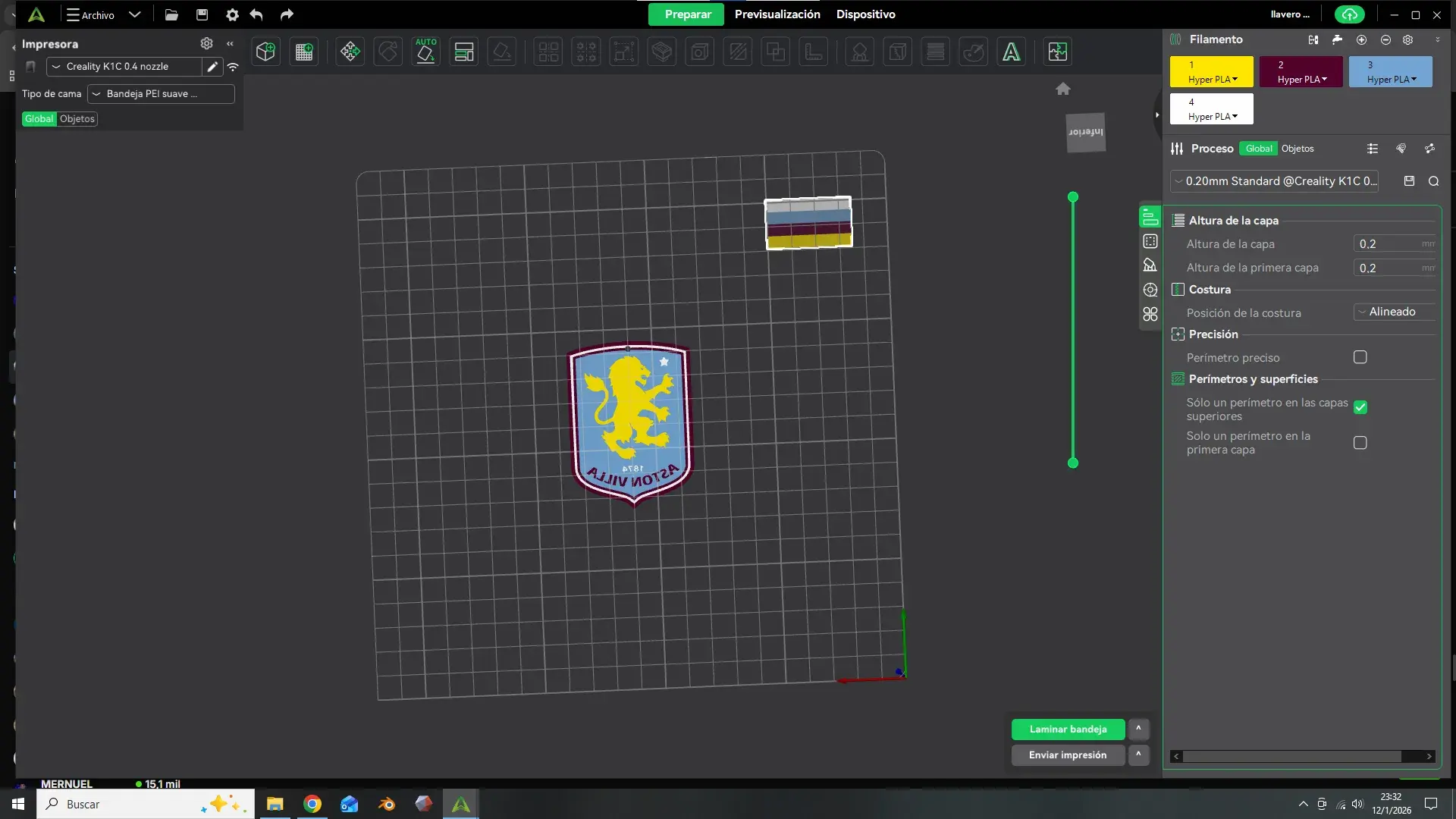Click the filament flush faucet icon
The image size is (1456, 819).
[1337, 39]
